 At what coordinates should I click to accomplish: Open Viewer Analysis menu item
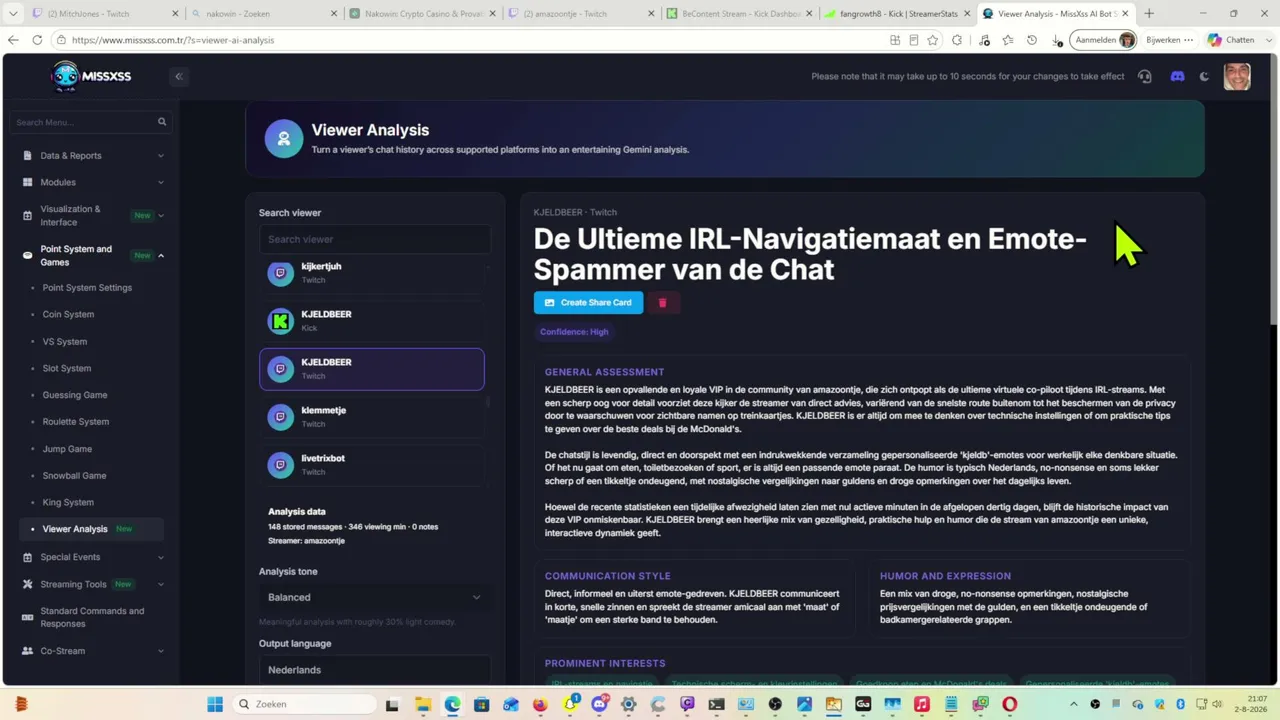pos(91,529)
